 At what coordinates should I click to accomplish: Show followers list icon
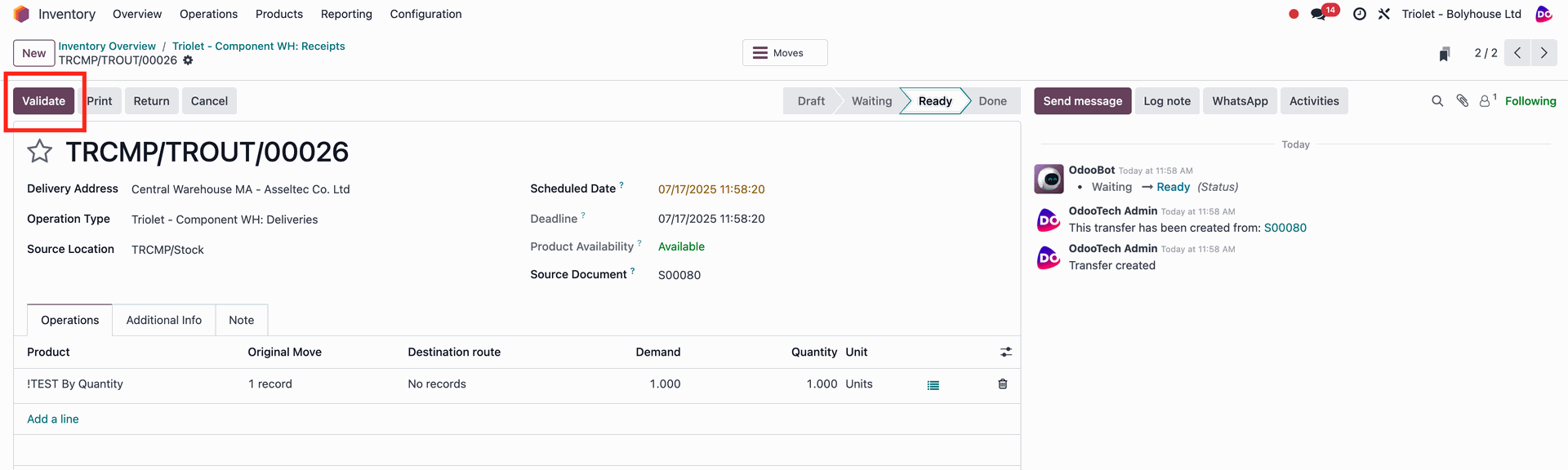(x=1487, y=101)
